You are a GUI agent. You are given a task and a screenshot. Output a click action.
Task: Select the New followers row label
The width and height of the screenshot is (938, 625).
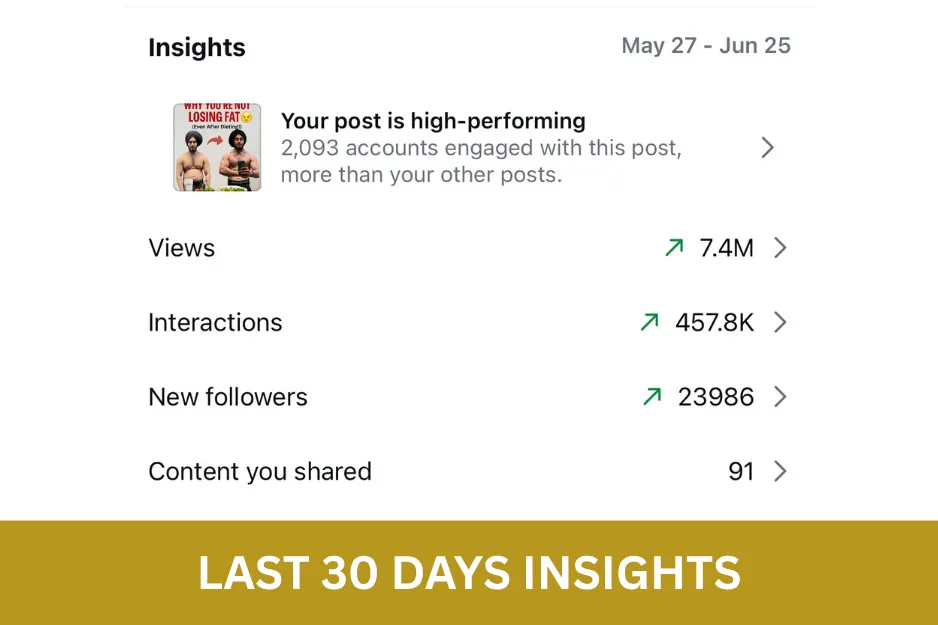click(x=228, y=397)
